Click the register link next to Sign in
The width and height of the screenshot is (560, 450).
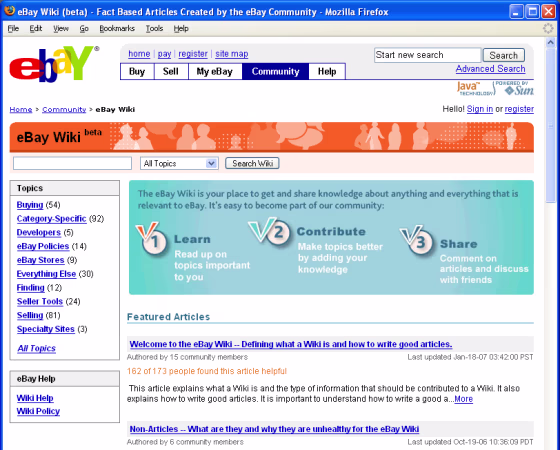[519, 109]
